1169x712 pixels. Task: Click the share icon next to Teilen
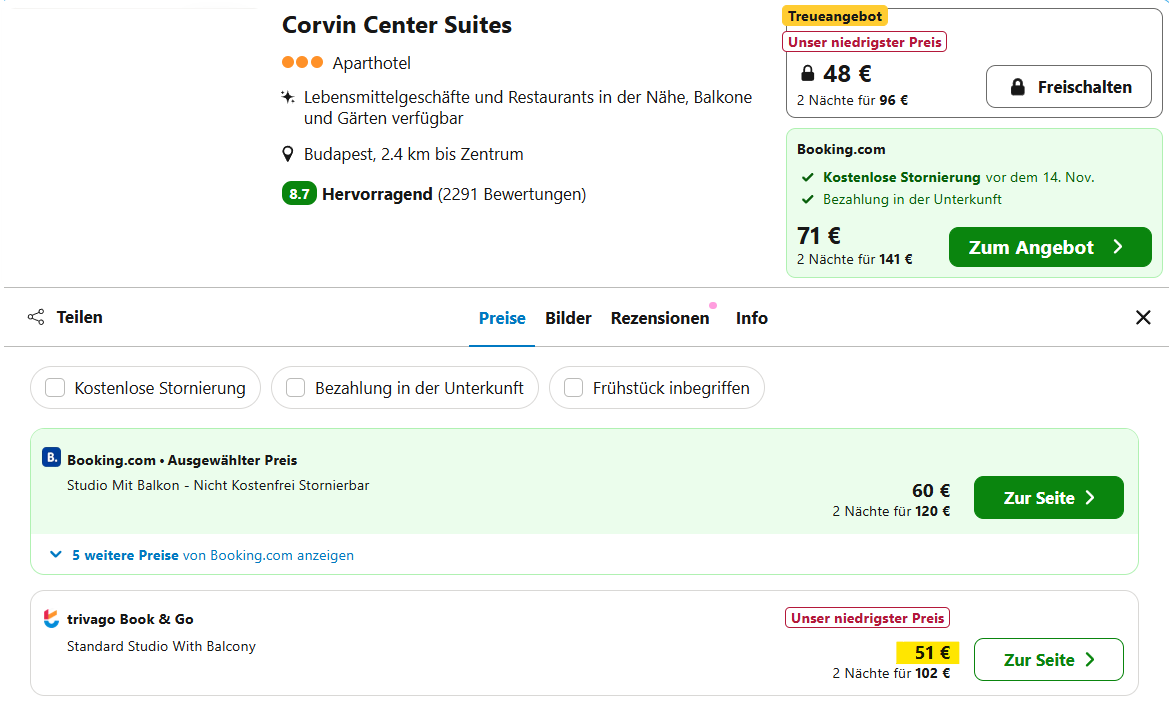point(36,317)
